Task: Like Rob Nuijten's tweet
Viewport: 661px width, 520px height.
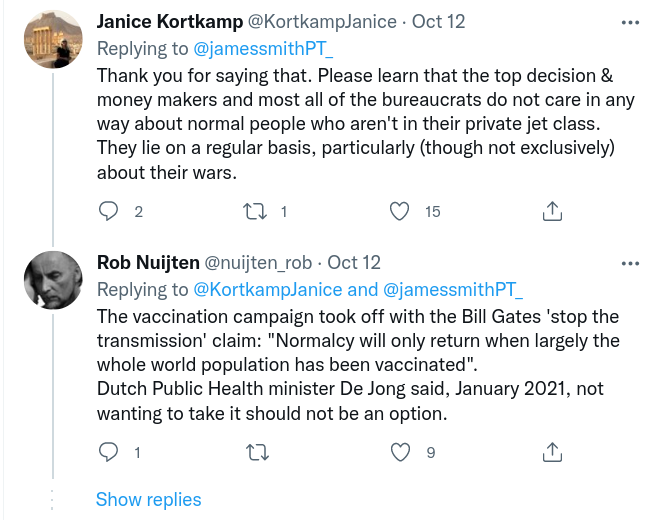Action: (x=401, y=453)
